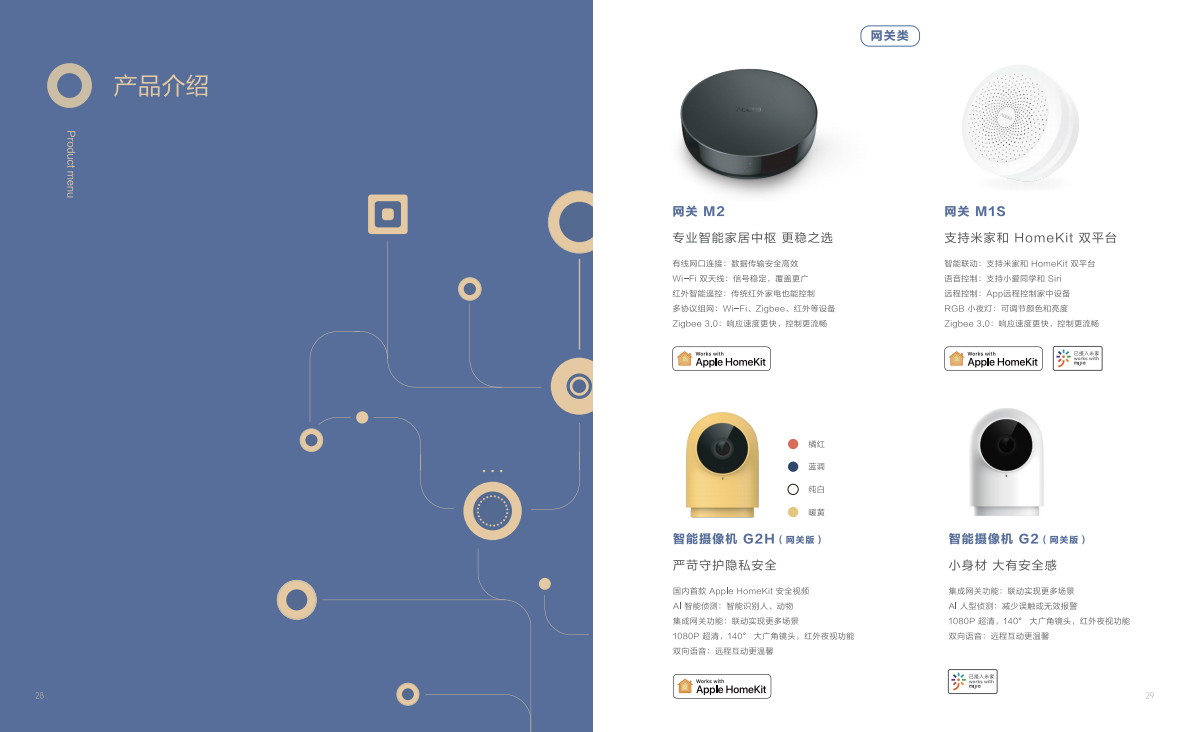Click the 网关类 category tag
The width and height of the screenshot is (1185, 732).
pos(890,36)
